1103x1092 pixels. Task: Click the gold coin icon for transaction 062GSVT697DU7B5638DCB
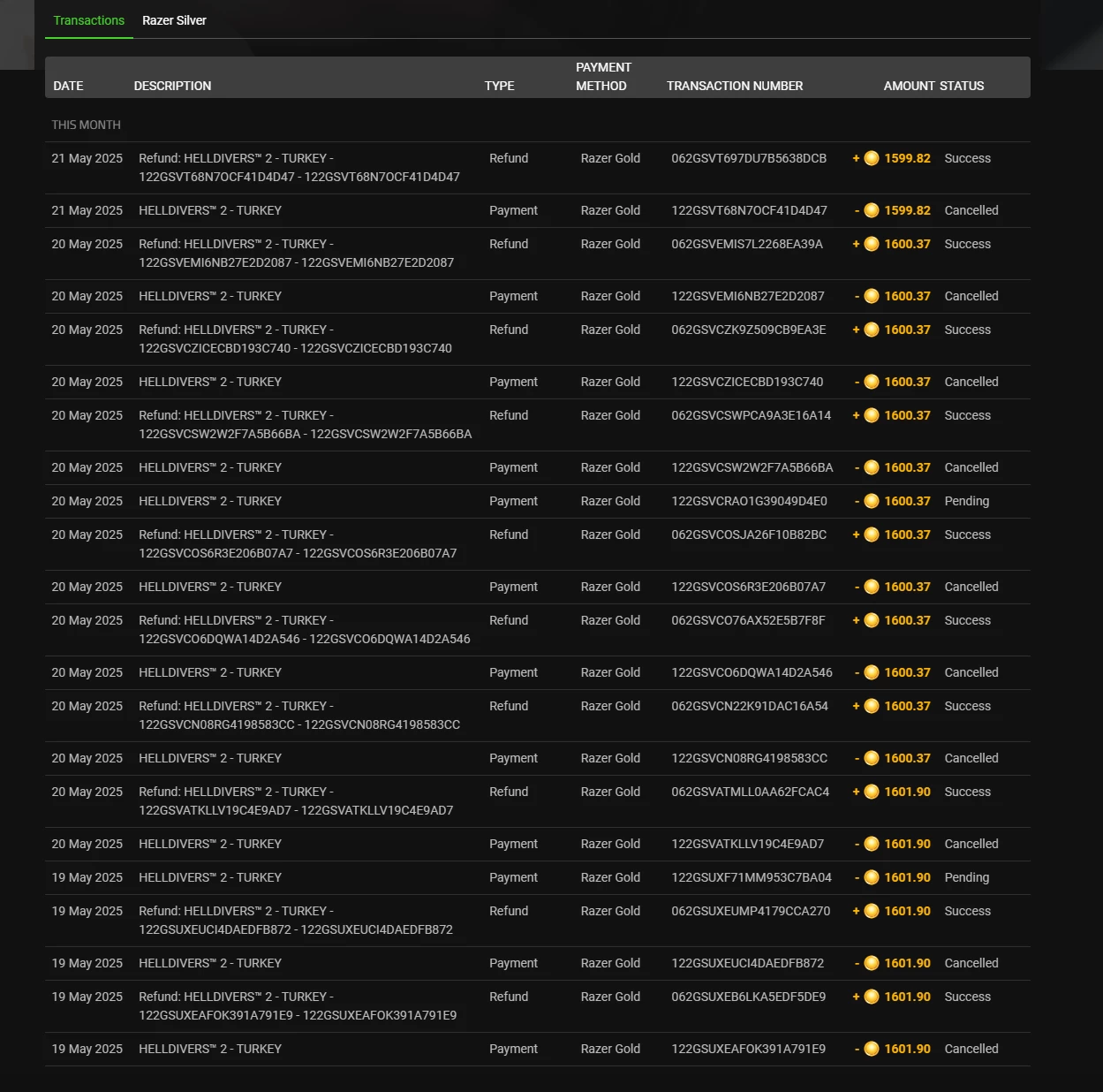tap(872, 158)
